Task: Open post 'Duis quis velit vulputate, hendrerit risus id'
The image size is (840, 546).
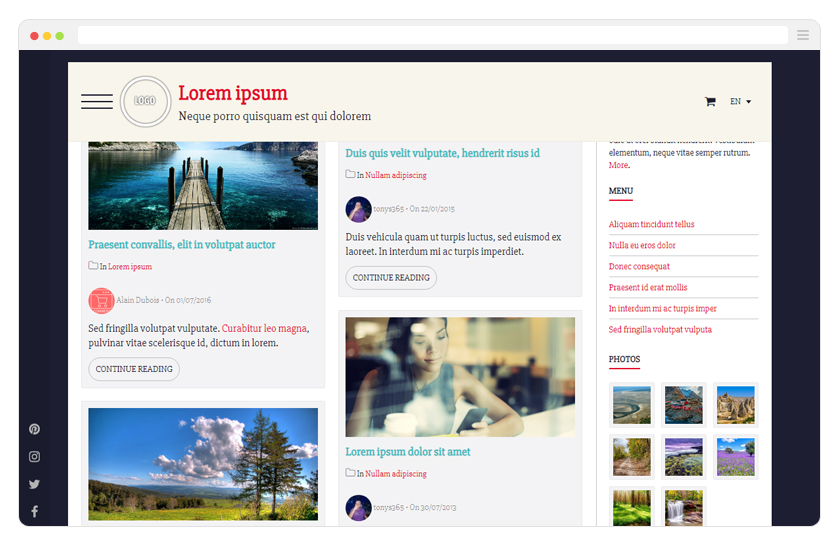Action: (x=442, y=153)
